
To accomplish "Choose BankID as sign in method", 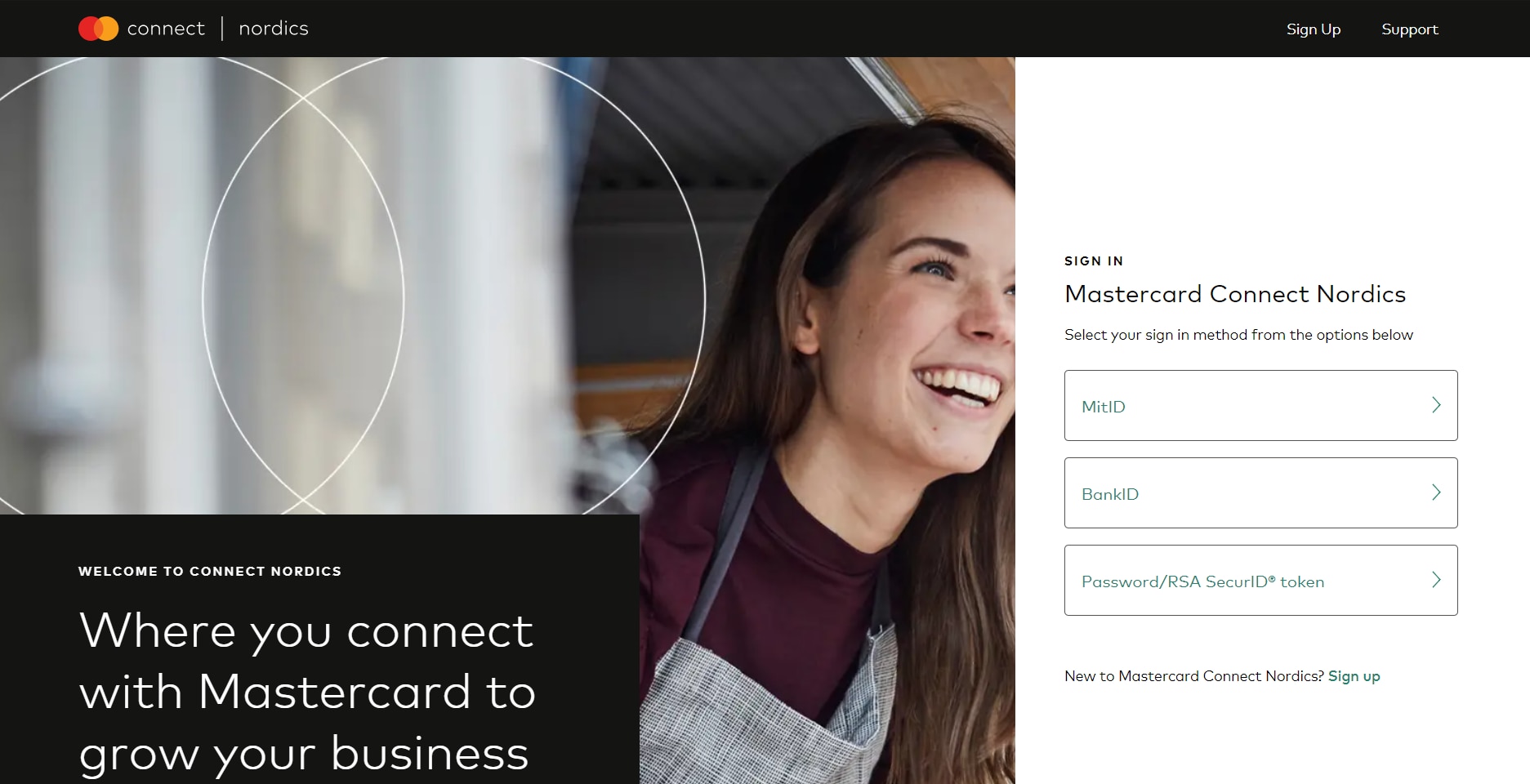I will [1260, 492].
